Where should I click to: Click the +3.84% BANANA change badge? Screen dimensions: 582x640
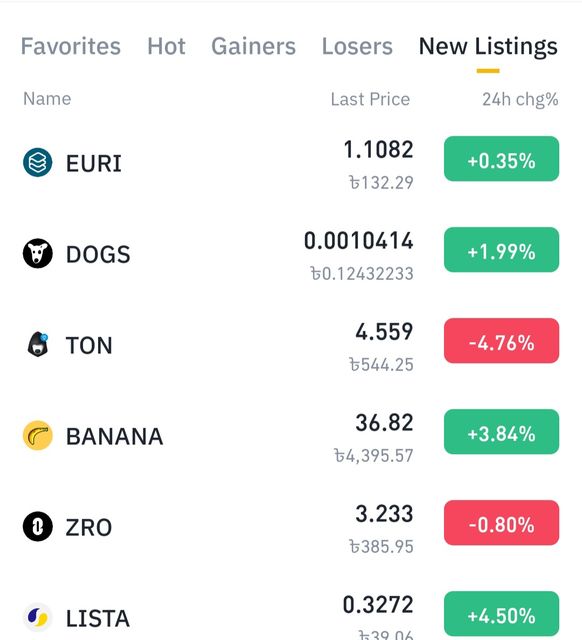pyautogui.click(x=501, y=432)
